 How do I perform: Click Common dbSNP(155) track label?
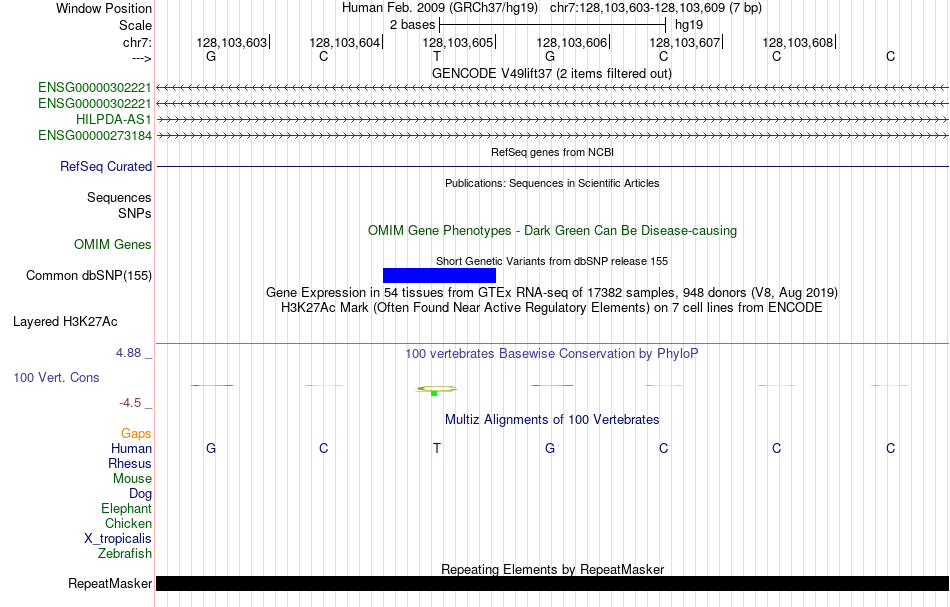pos(89,276)
